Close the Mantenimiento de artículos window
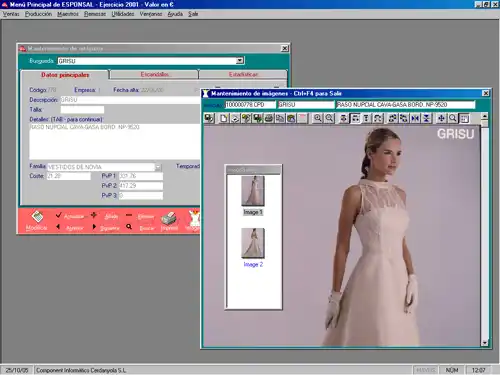 (x=285, y=48)
